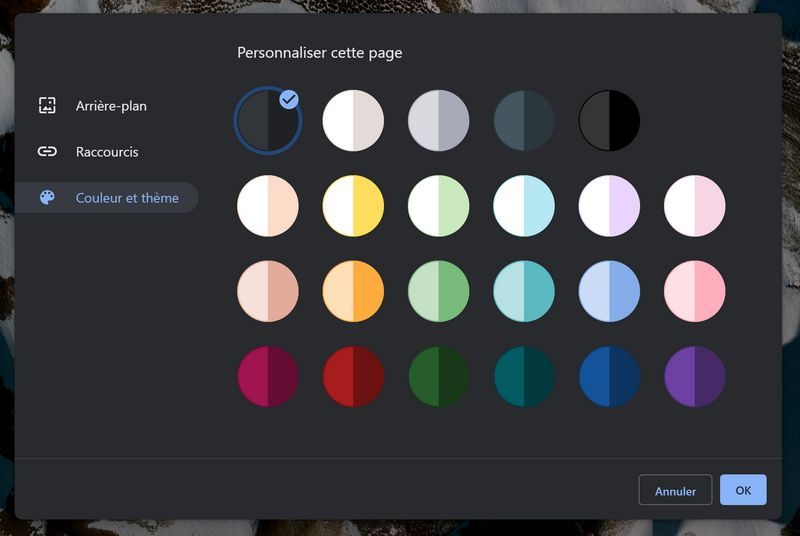The width and height of the screenshot is (800, 536).
Task: Pick the orange theme swatch
Action: click(353, 292)
